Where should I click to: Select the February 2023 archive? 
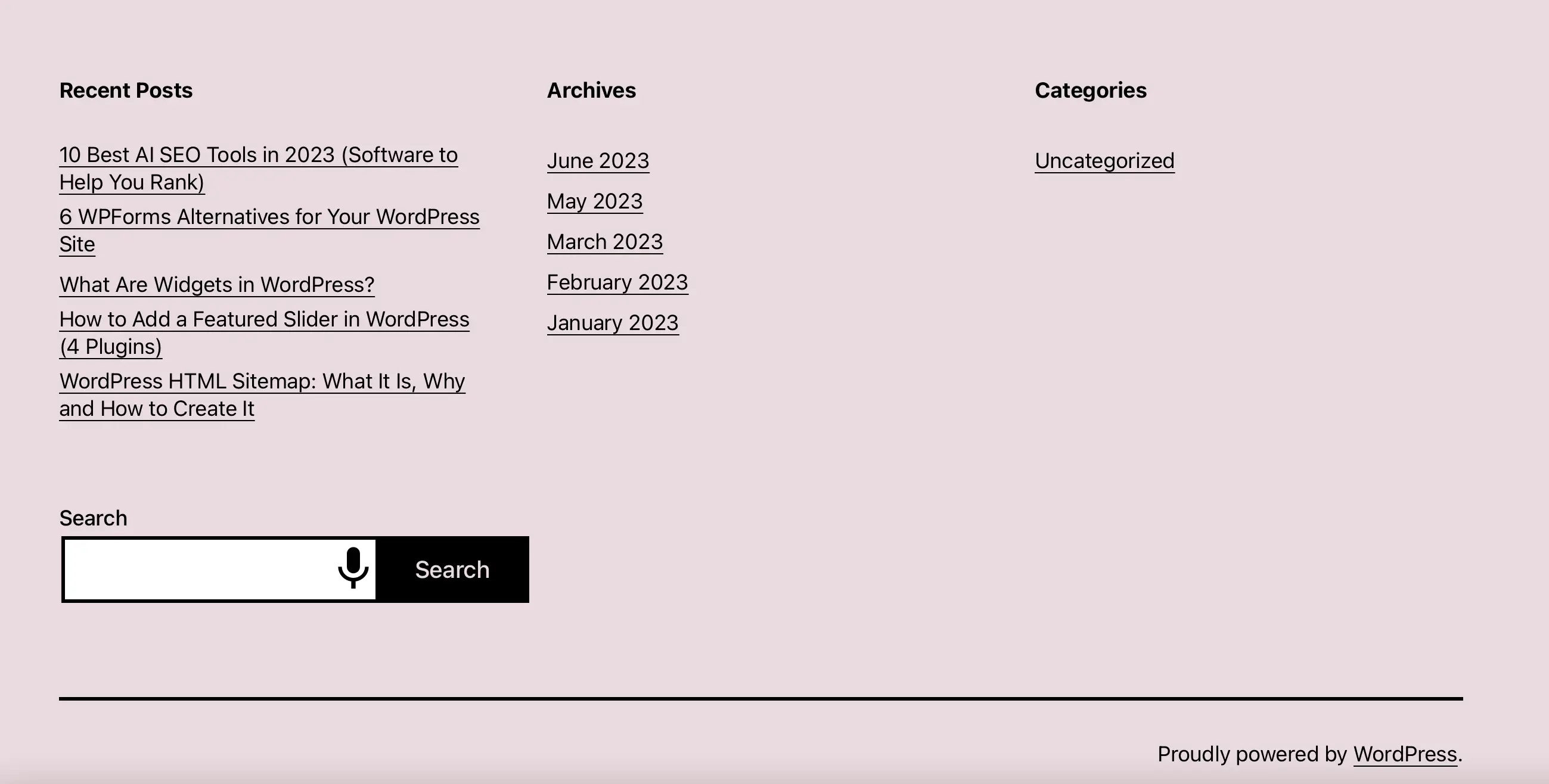(x=617, y=281)
